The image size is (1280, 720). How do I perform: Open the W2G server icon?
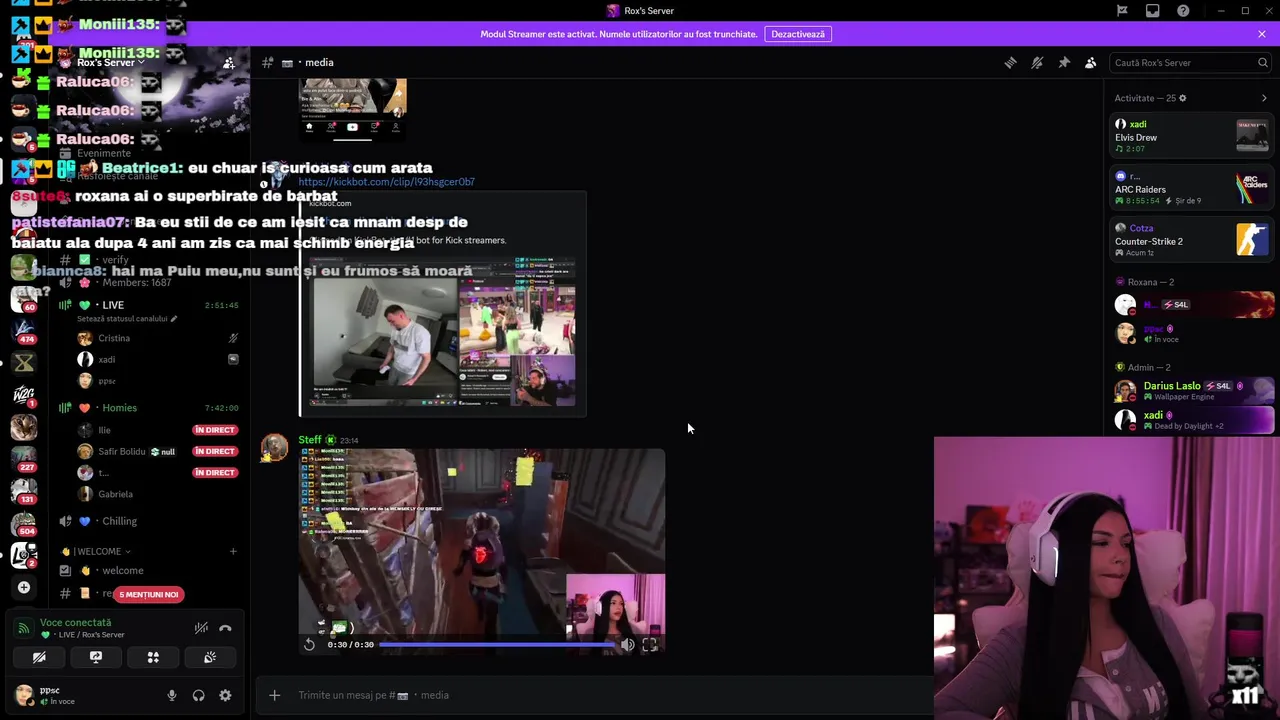point(24,395)
